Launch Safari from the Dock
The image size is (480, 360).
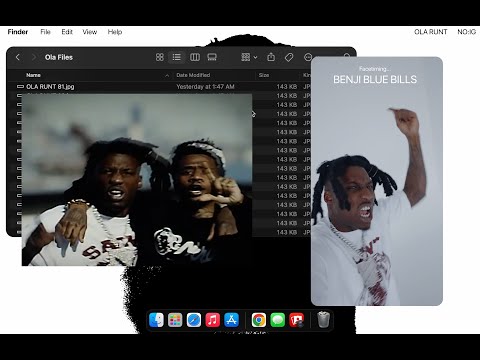pos(194,320)
